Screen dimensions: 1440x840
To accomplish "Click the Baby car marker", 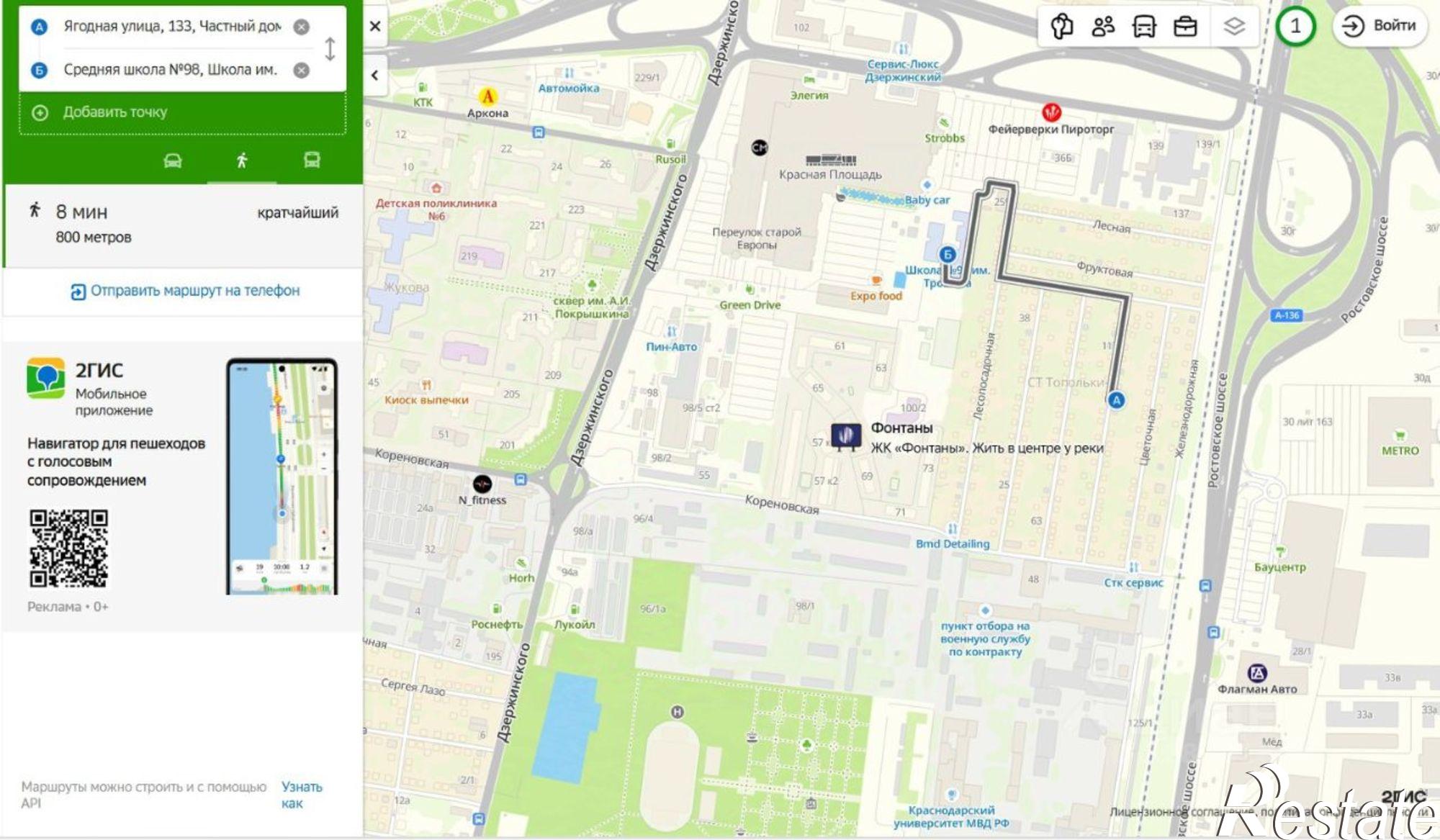I will (x=927, y=185).
